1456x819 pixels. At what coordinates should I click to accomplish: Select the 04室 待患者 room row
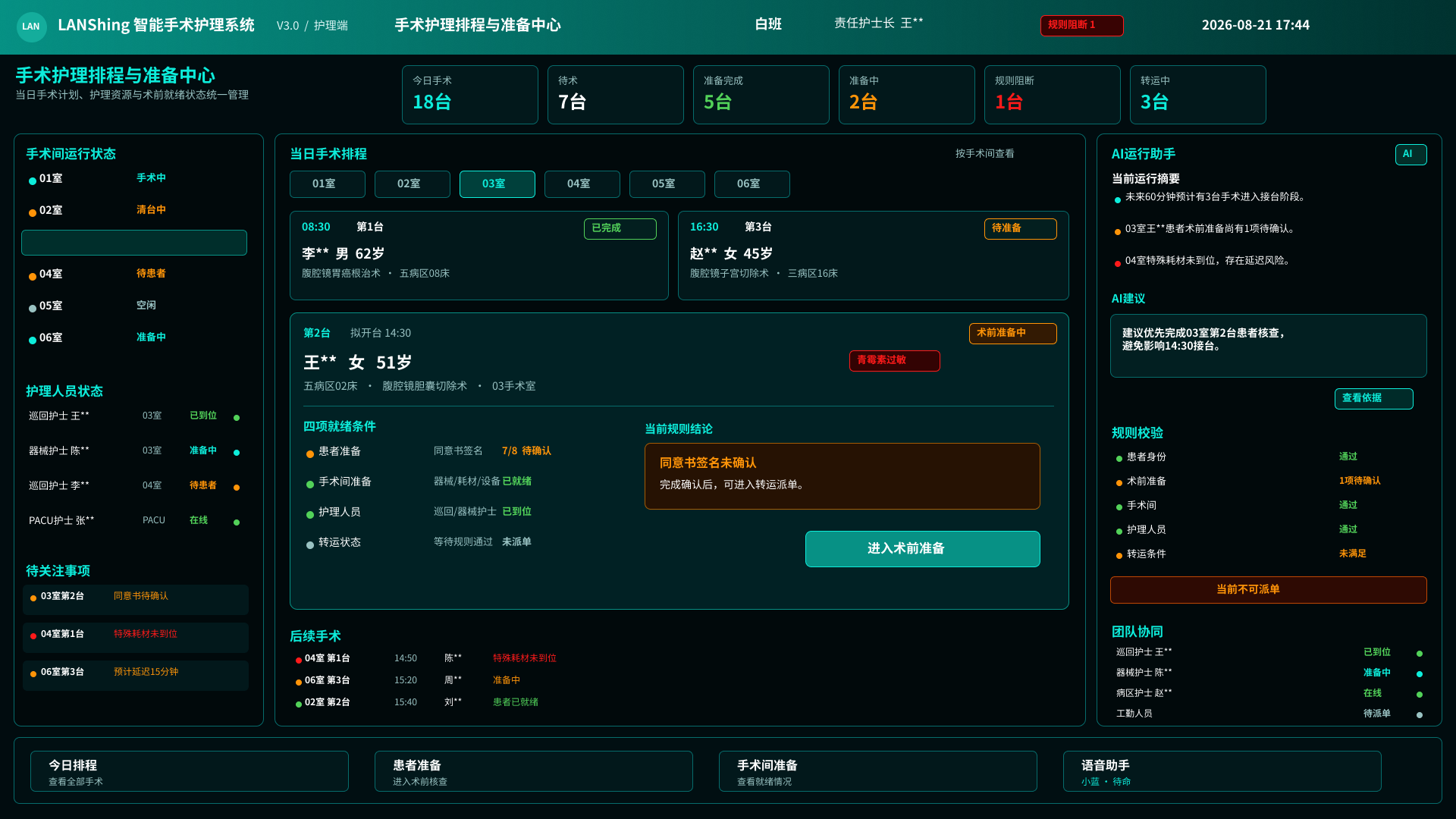coord(133,275)
